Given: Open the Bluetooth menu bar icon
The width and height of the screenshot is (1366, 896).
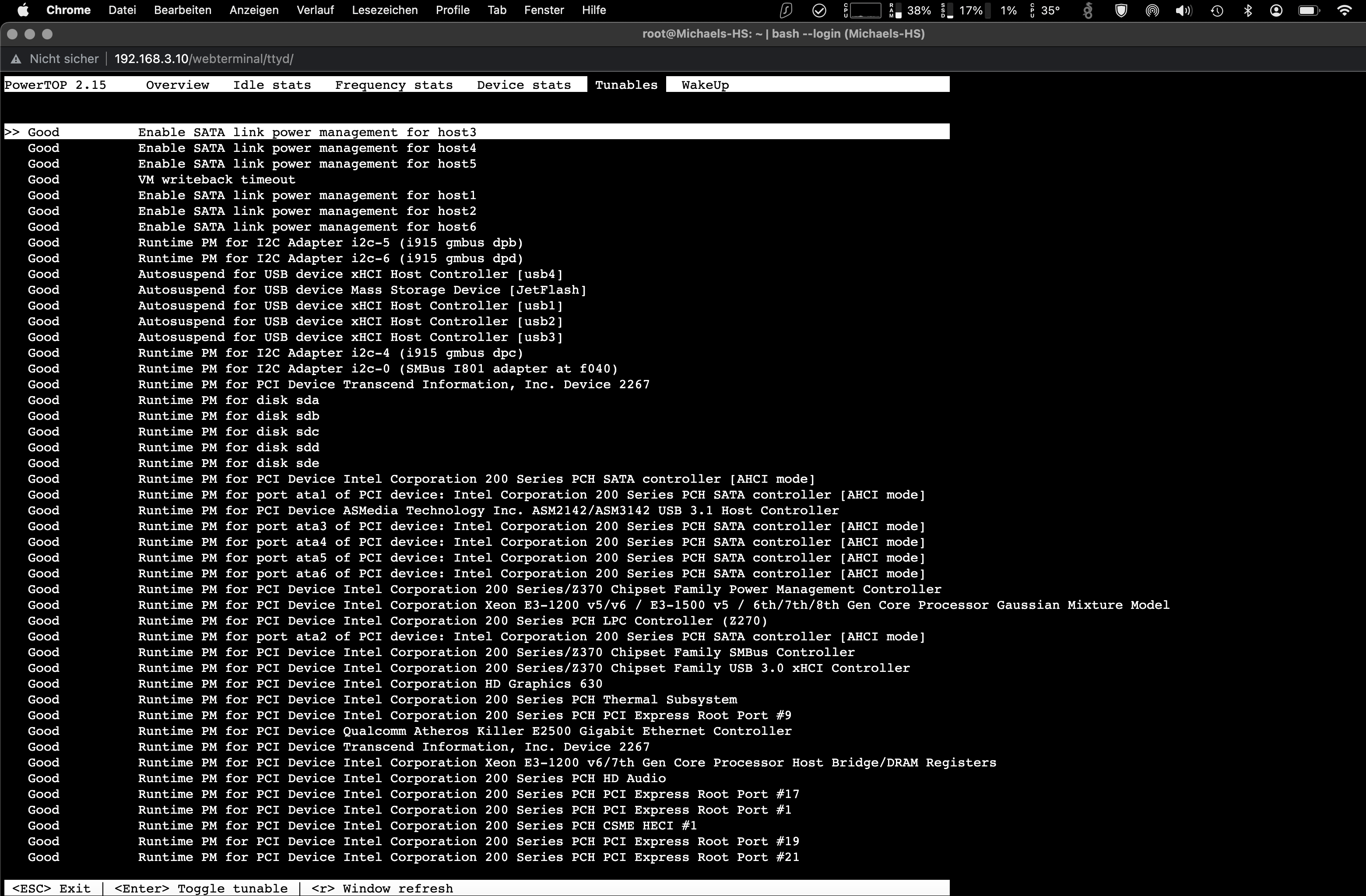Looking at the screenshot, I should 1247,11.
